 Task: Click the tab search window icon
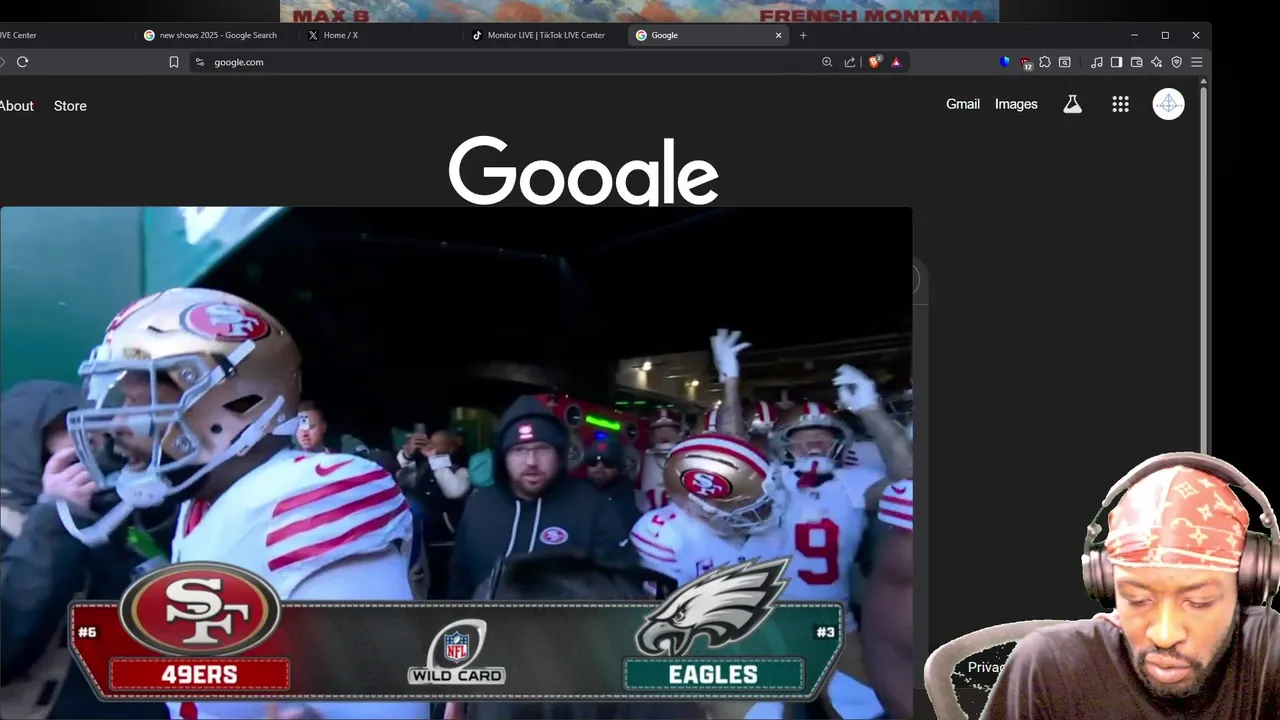pyautogui.click(x=1065, y=62)
